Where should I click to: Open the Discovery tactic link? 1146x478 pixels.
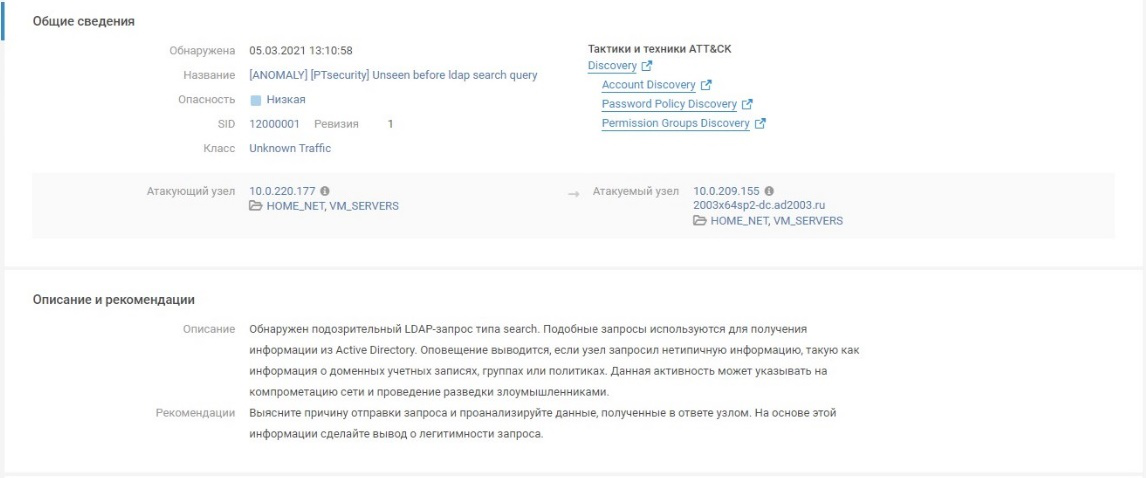pyautogui.click(x=612, y=66)
